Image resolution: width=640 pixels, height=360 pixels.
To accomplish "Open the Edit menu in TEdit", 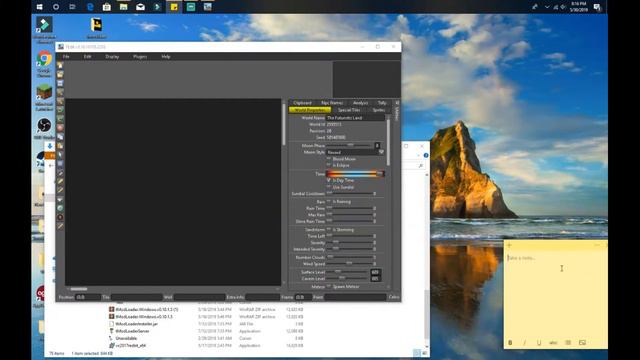I will [87, 57].
